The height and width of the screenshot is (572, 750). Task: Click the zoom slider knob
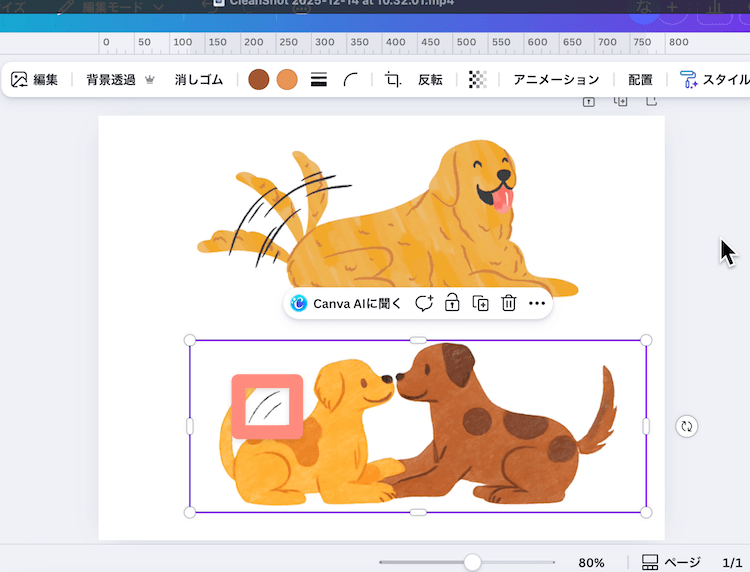(x=472, y=562)
